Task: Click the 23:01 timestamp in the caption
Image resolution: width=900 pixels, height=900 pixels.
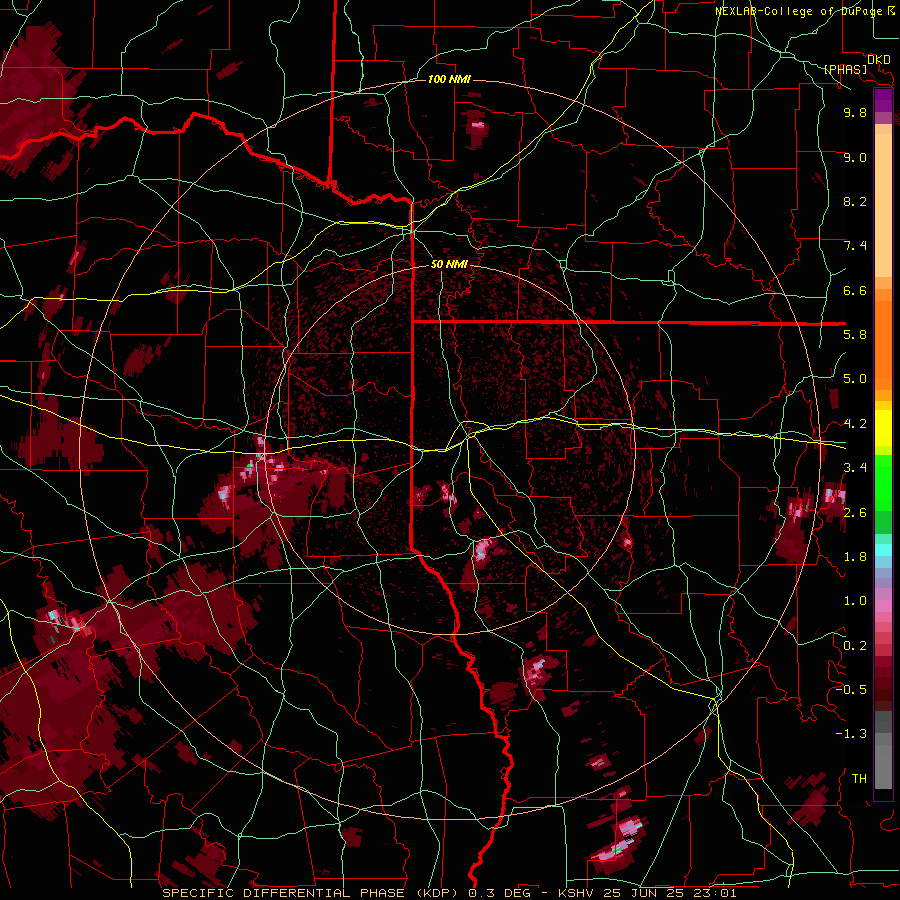Action: coord(716,893)
